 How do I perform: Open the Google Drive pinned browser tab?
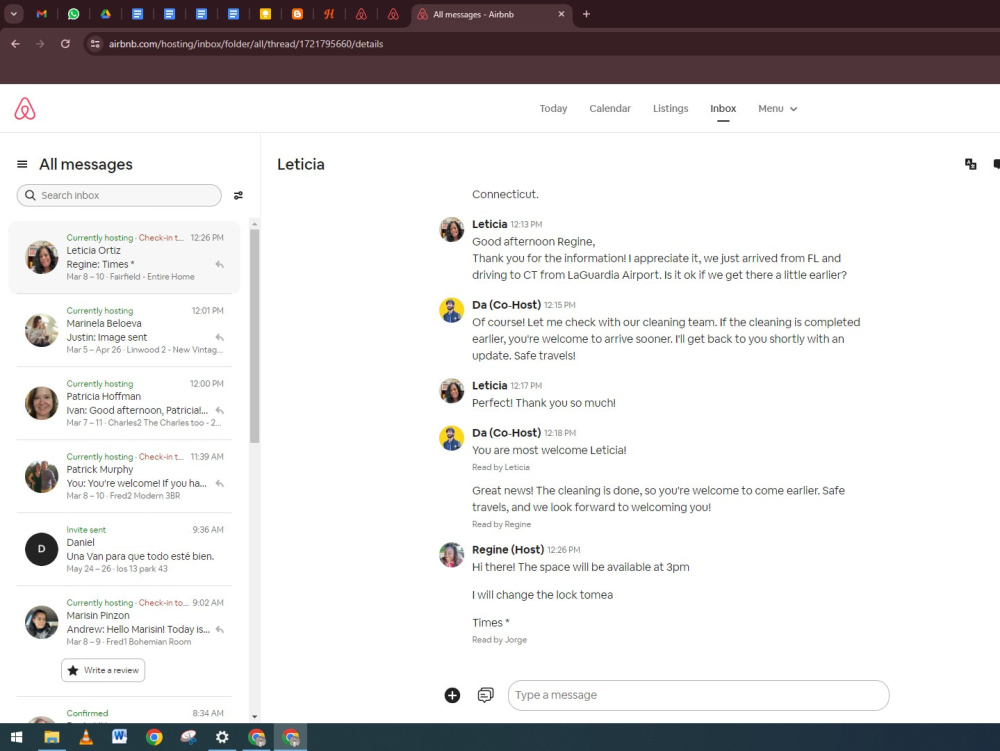(x=105, y=14)
